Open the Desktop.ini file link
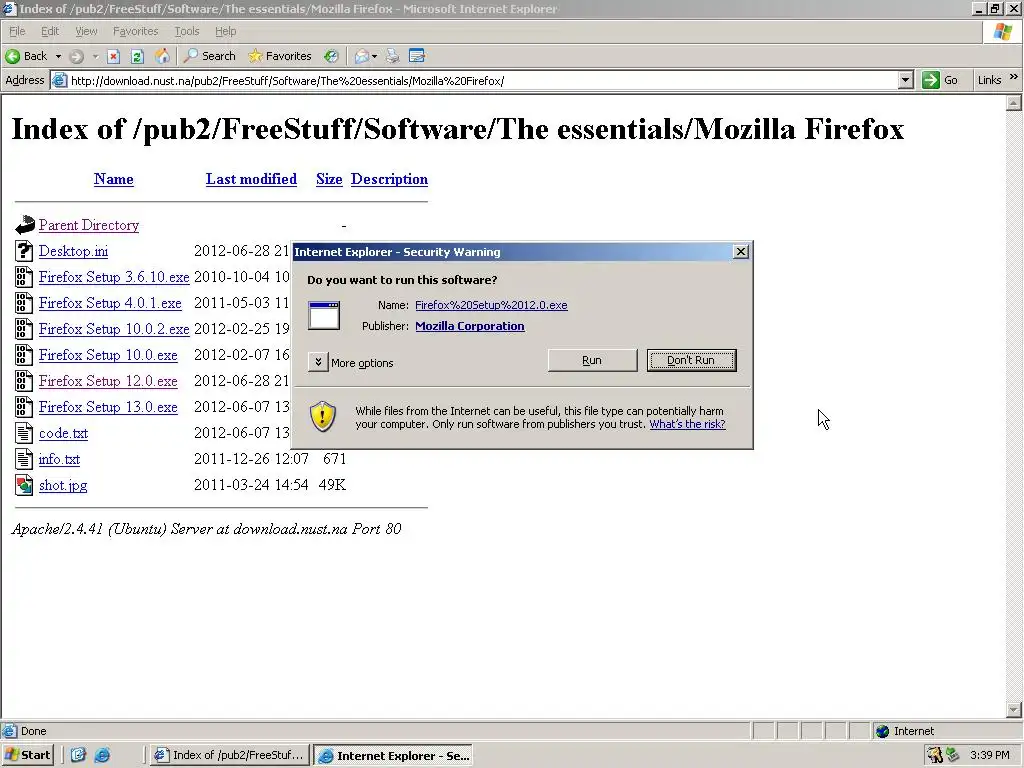1024x768 pixels. coord(73,251)
